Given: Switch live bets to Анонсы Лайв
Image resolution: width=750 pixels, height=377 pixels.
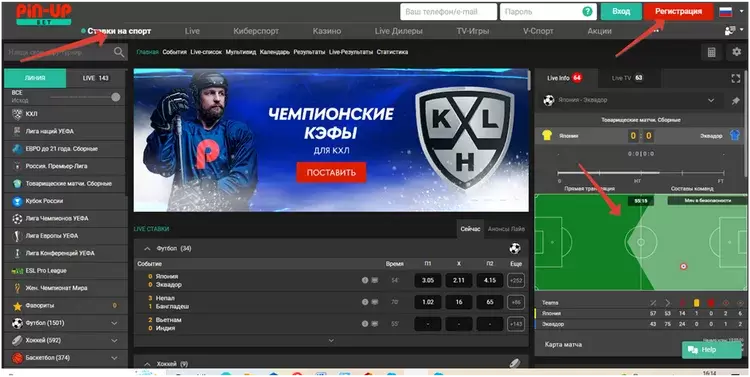Looking at the screenshot, I should pyautogui.click(x=506, y=229).
